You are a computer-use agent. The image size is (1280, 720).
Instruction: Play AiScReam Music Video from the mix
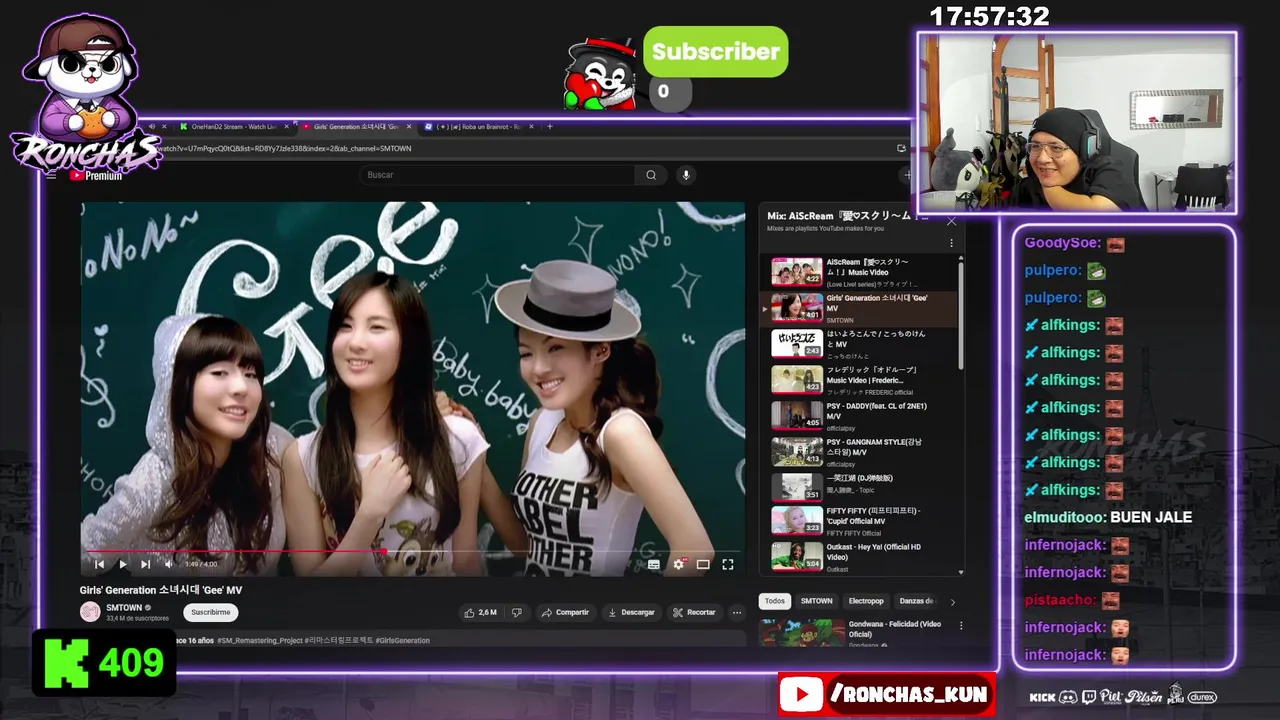click(860, 272)
